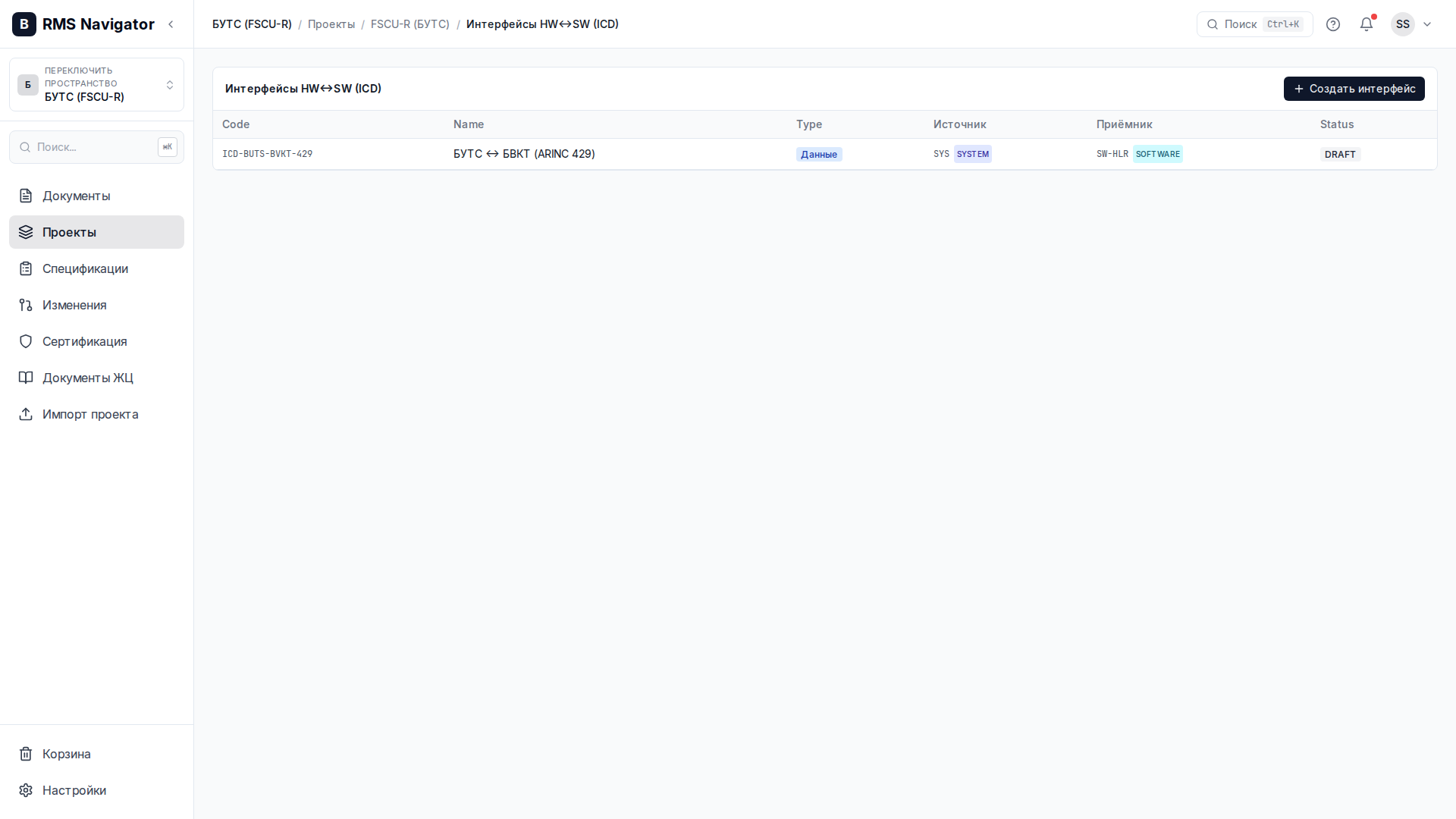Click the Данные type badge
The height and width of the screenshot is (819, 1456).
tap(819, 155)
